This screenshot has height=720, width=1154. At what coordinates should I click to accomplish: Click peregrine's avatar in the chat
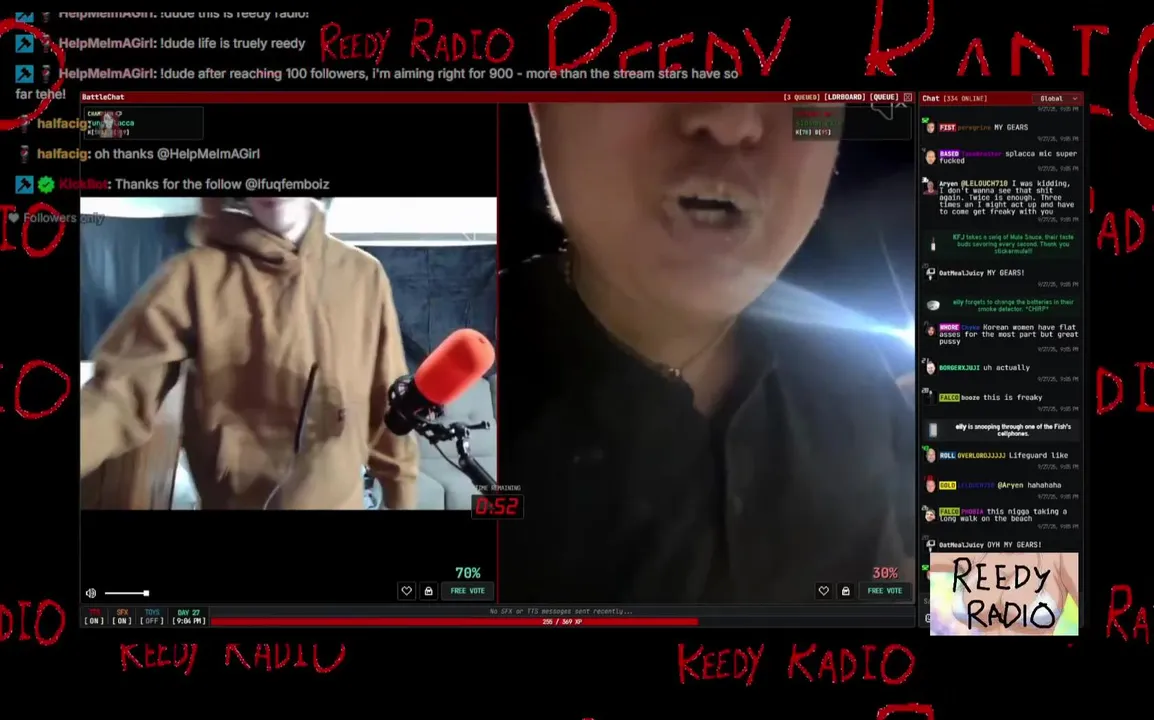pos(930,128)
